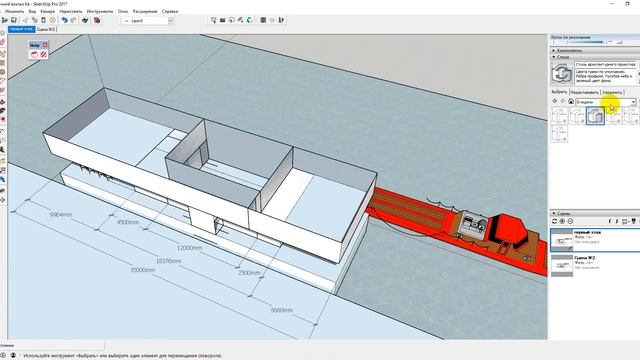This screenshot has width=640, height=360.
Task: Click the update style thumbnail with arrows
Action: tap(562, 73)
